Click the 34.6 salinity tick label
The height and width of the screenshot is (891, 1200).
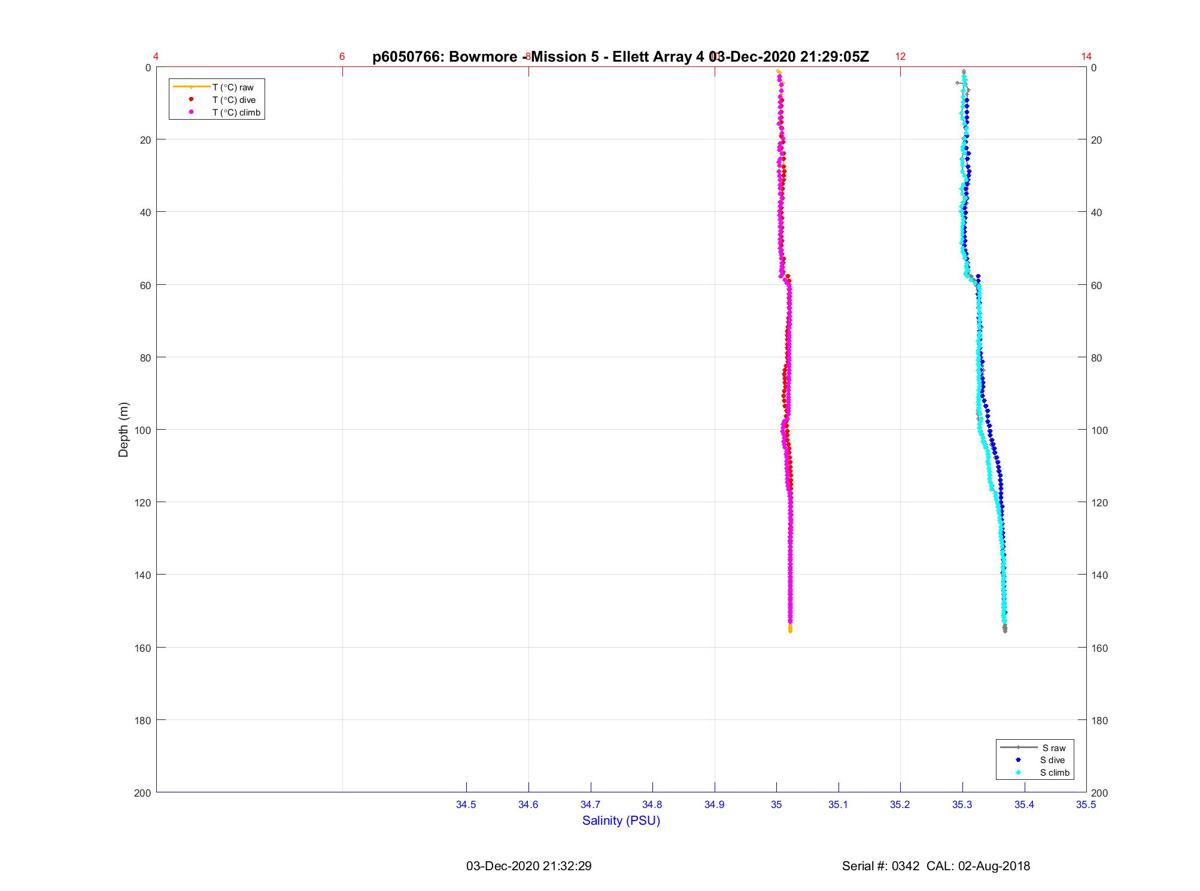(x=528, y=804)
